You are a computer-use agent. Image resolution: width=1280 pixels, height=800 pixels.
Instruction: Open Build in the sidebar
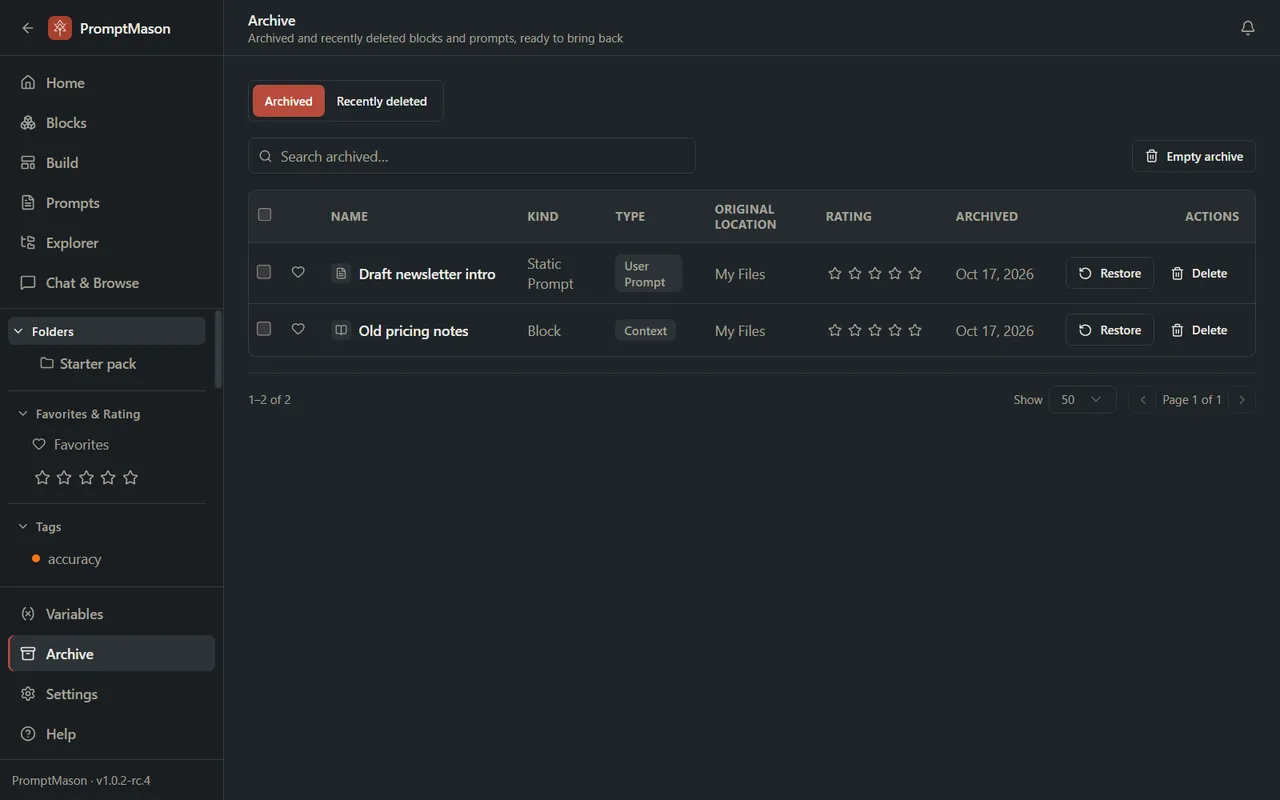coord(111,163)
